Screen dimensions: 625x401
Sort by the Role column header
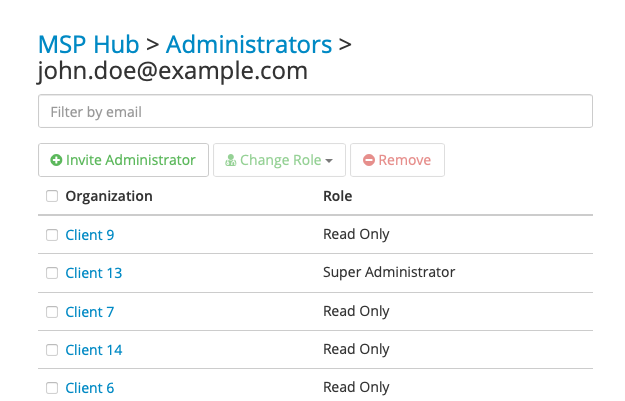(338, 196)
